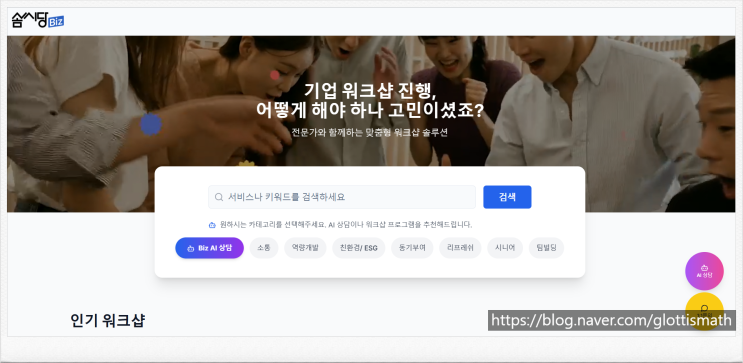Focus the 서비스나 키워드를 검색하세요 search field
Viewport: 743px width, 363px height.
point(342,197)
